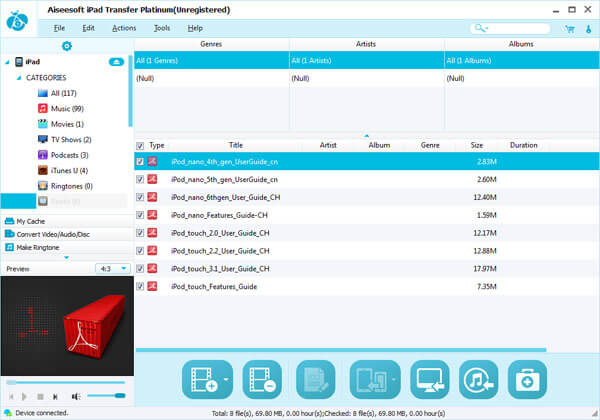The image size is (600, 420).
Task: Open Convert Video/Audio/Disc section
Action: click(x=67, y=234)
